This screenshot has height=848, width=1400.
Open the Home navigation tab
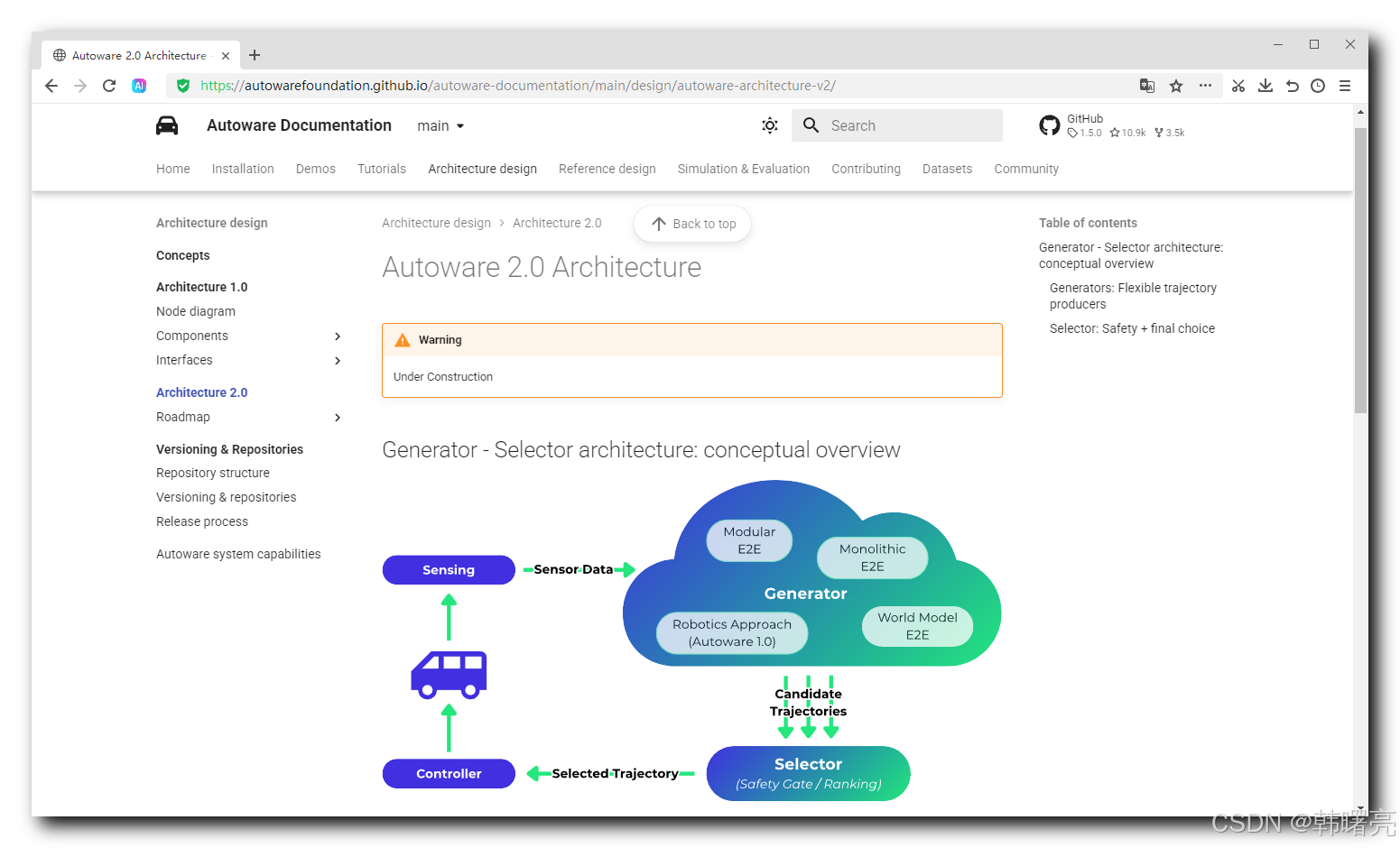click(173, 169)
